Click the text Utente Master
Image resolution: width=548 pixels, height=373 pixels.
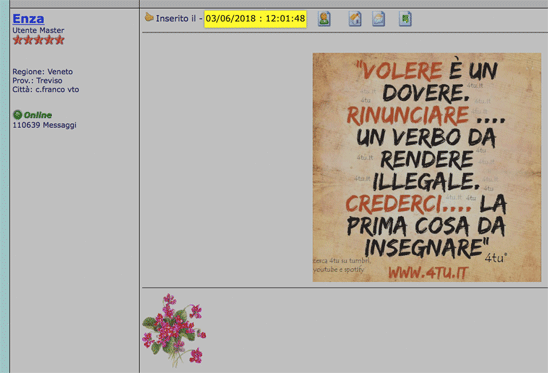tap(38, 30)
